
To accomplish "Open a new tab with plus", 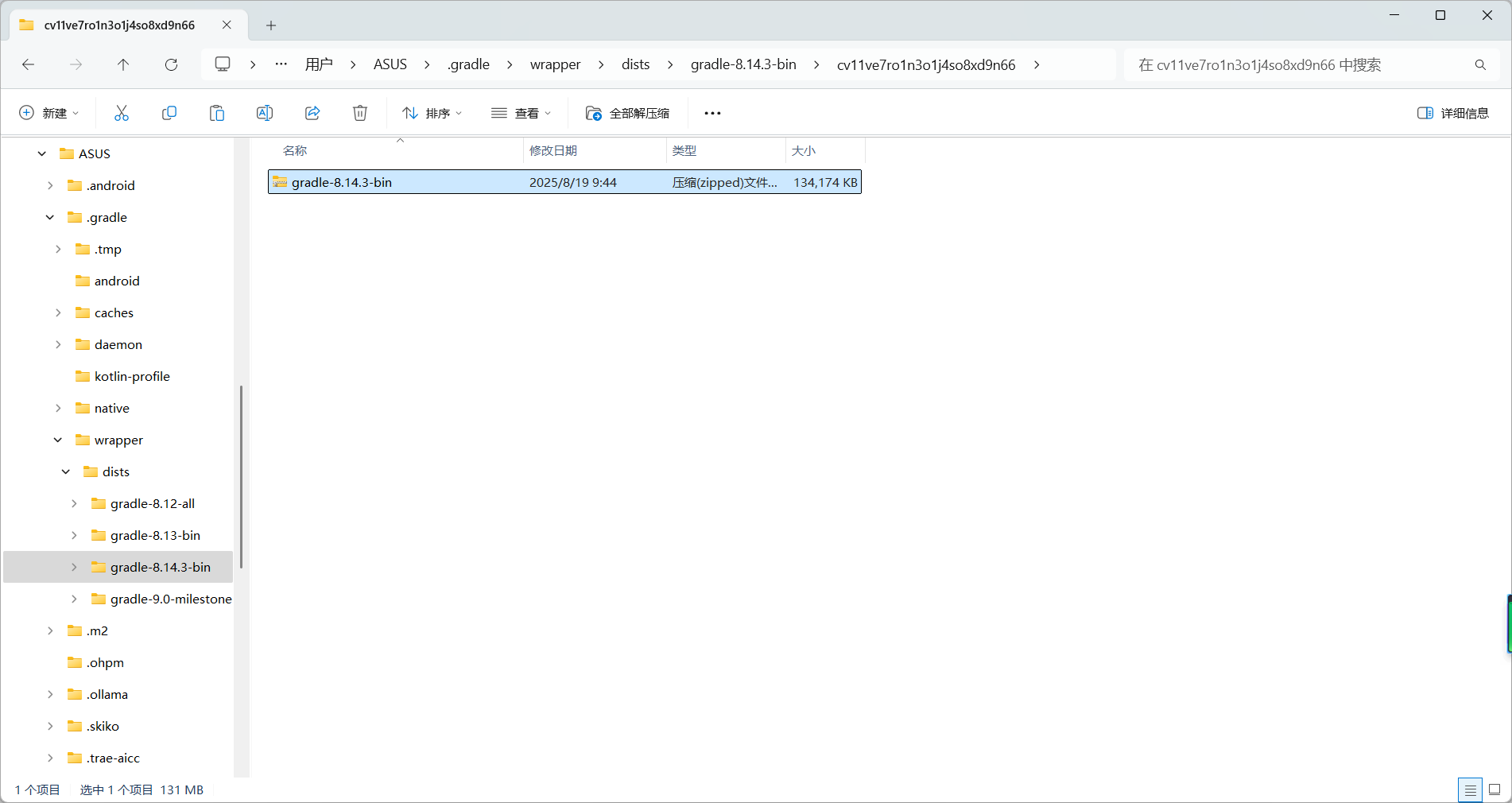I will pos(271,25).
